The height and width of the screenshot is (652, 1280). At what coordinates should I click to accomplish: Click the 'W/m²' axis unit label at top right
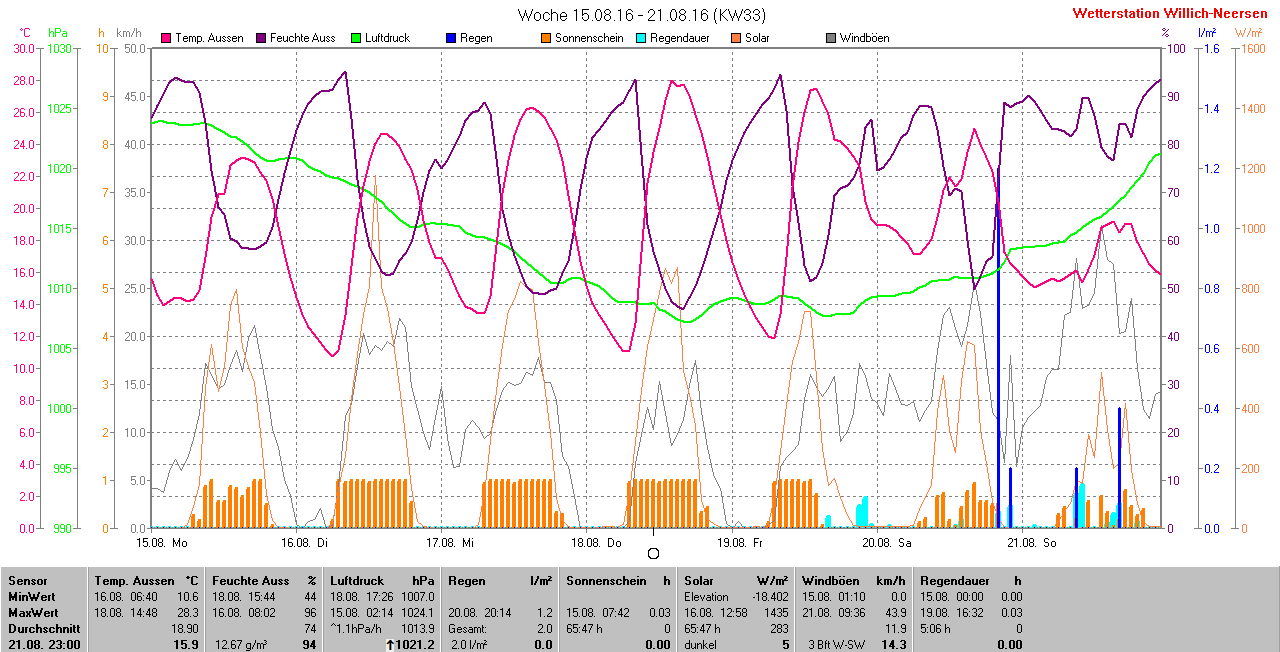pyautogui.click(x=1248, y=33)
